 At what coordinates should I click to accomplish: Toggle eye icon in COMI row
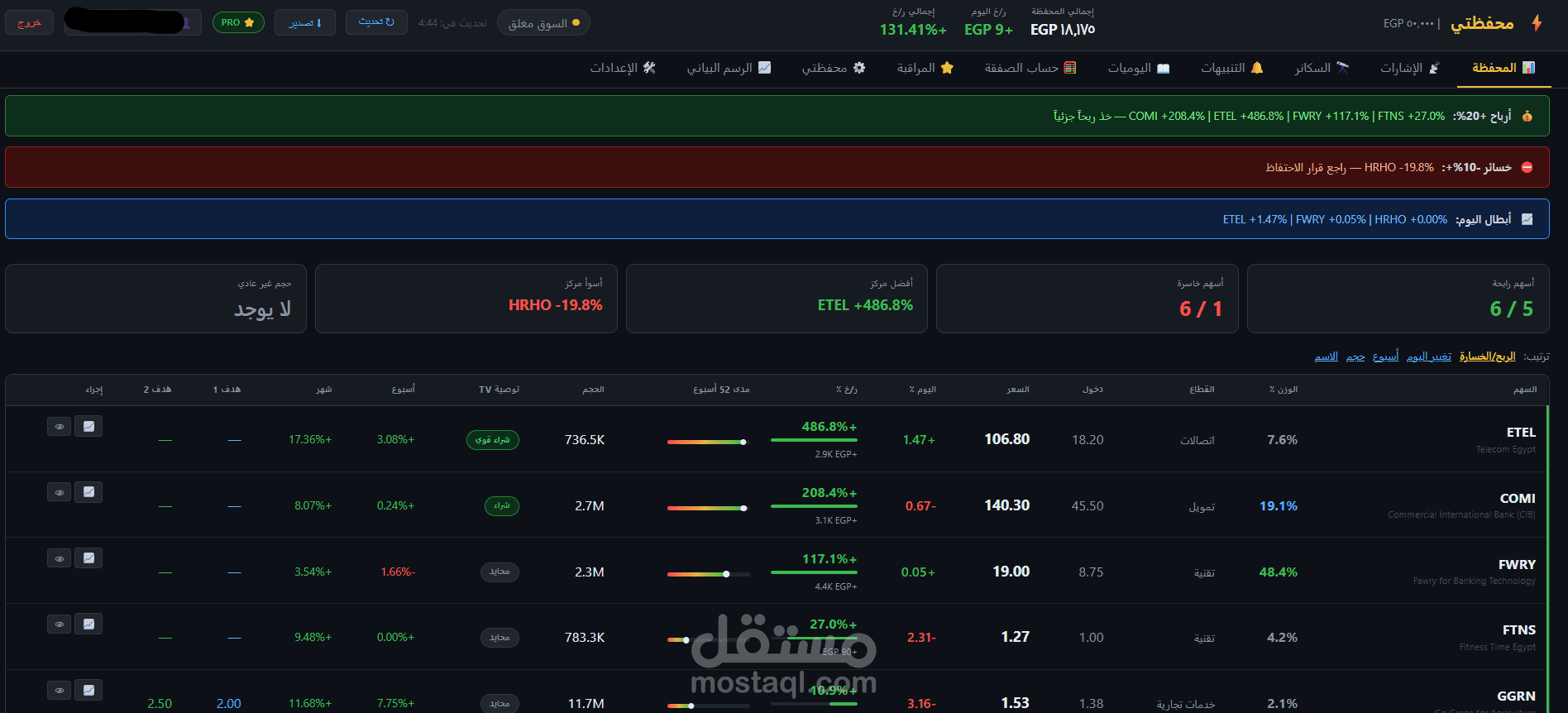click(59, 493)
